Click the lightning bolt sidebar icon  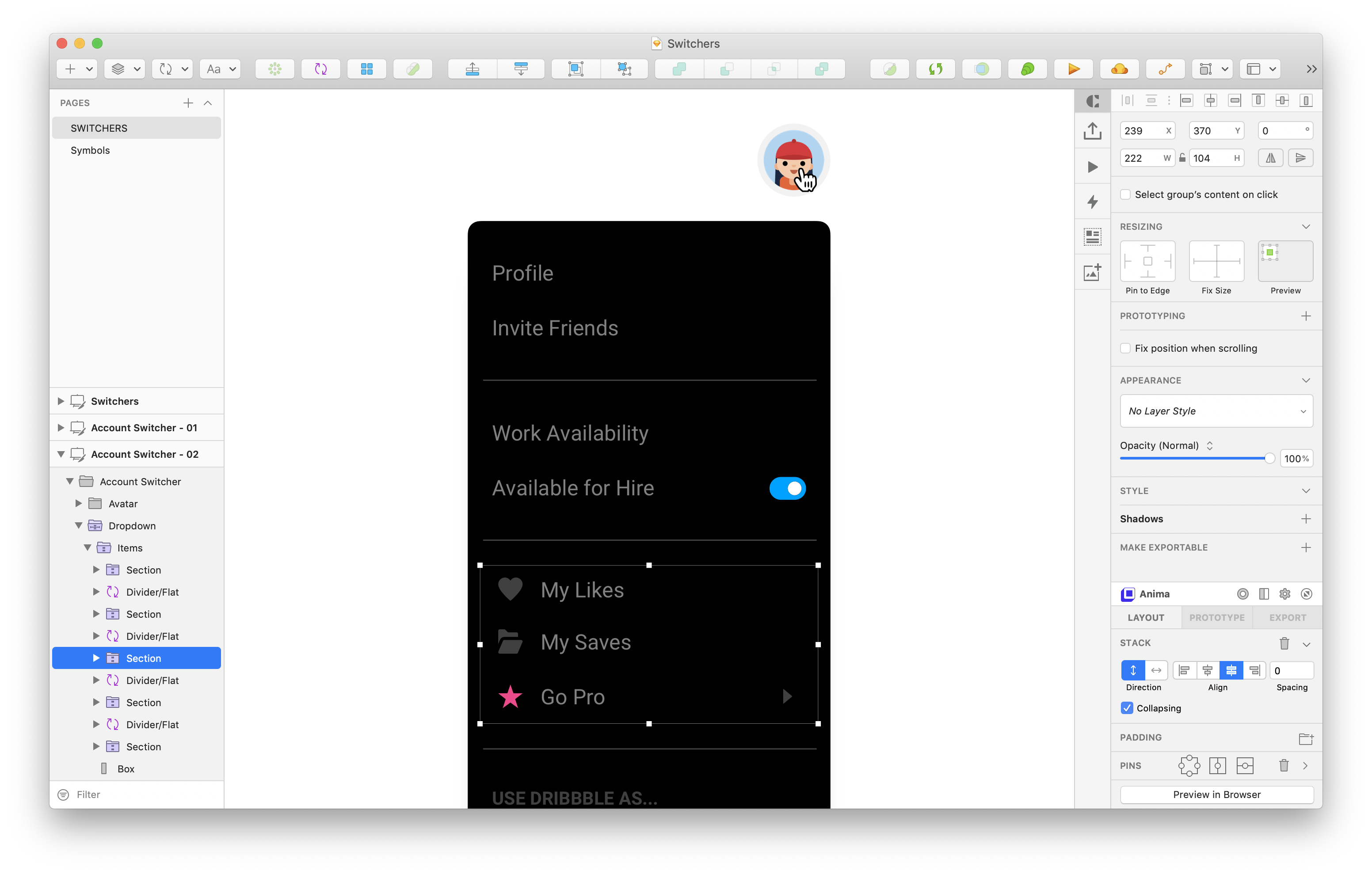[1092, 201]
